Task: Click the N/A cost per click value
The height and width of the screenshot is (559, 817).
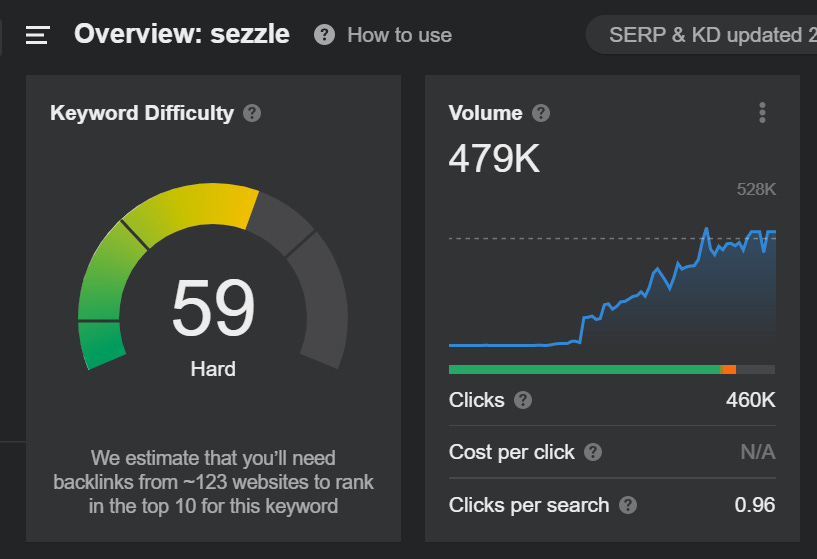Action: click(758, 452)
